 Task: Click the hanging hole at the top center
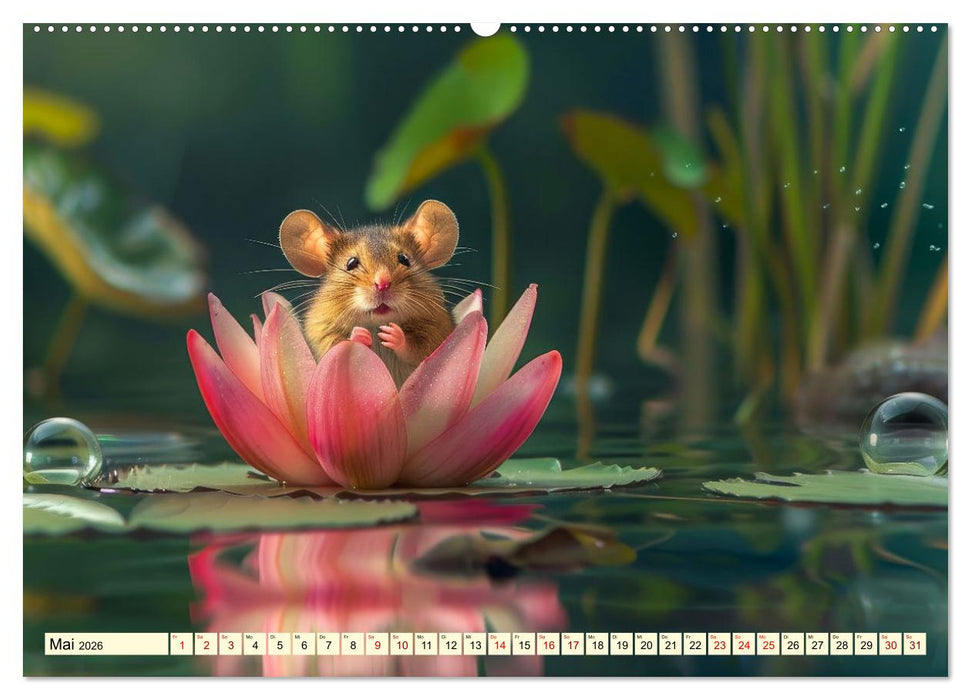[485, 28]
